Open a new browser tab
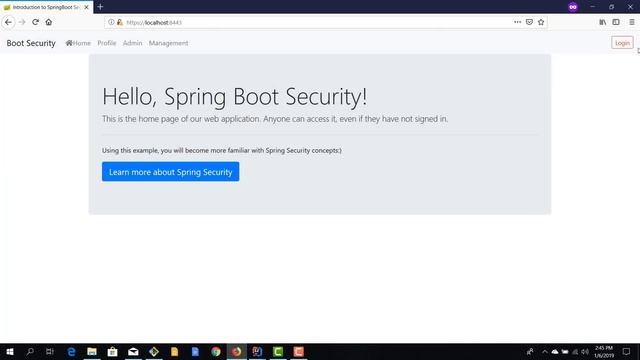This screenshot has width=640, height=360. click(100, 7)
